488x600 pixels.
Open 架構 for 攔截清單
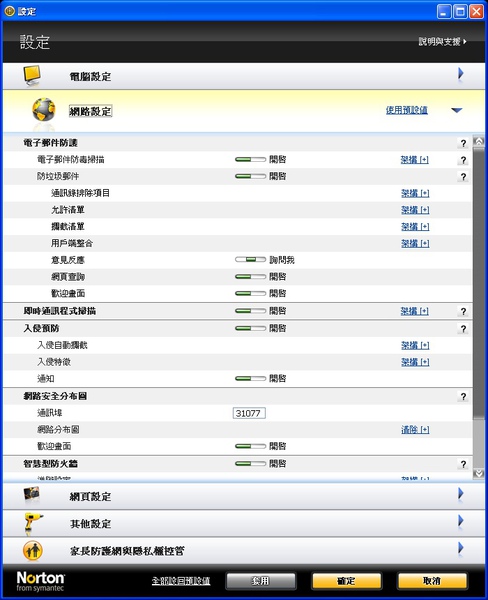[x=415, y=227]
